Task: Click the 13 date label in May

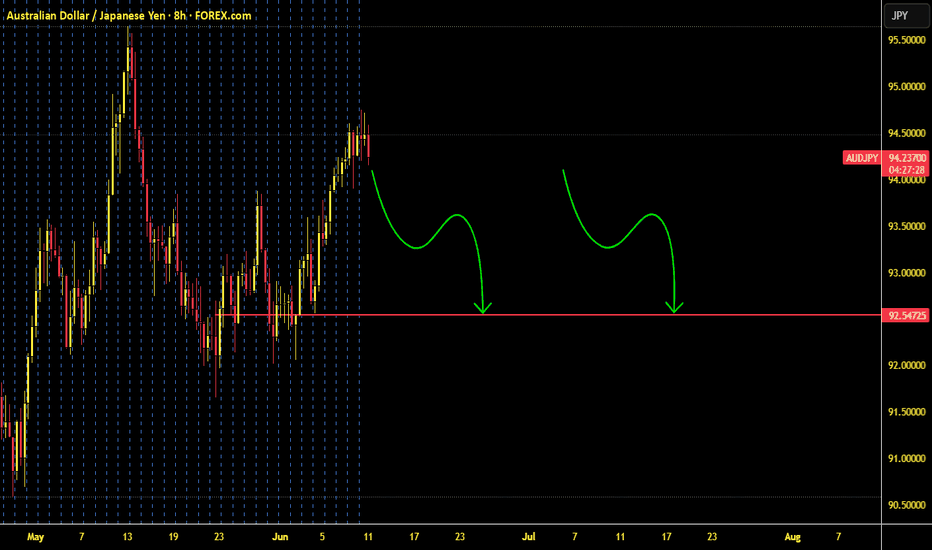Action: [x=127, y=537]
